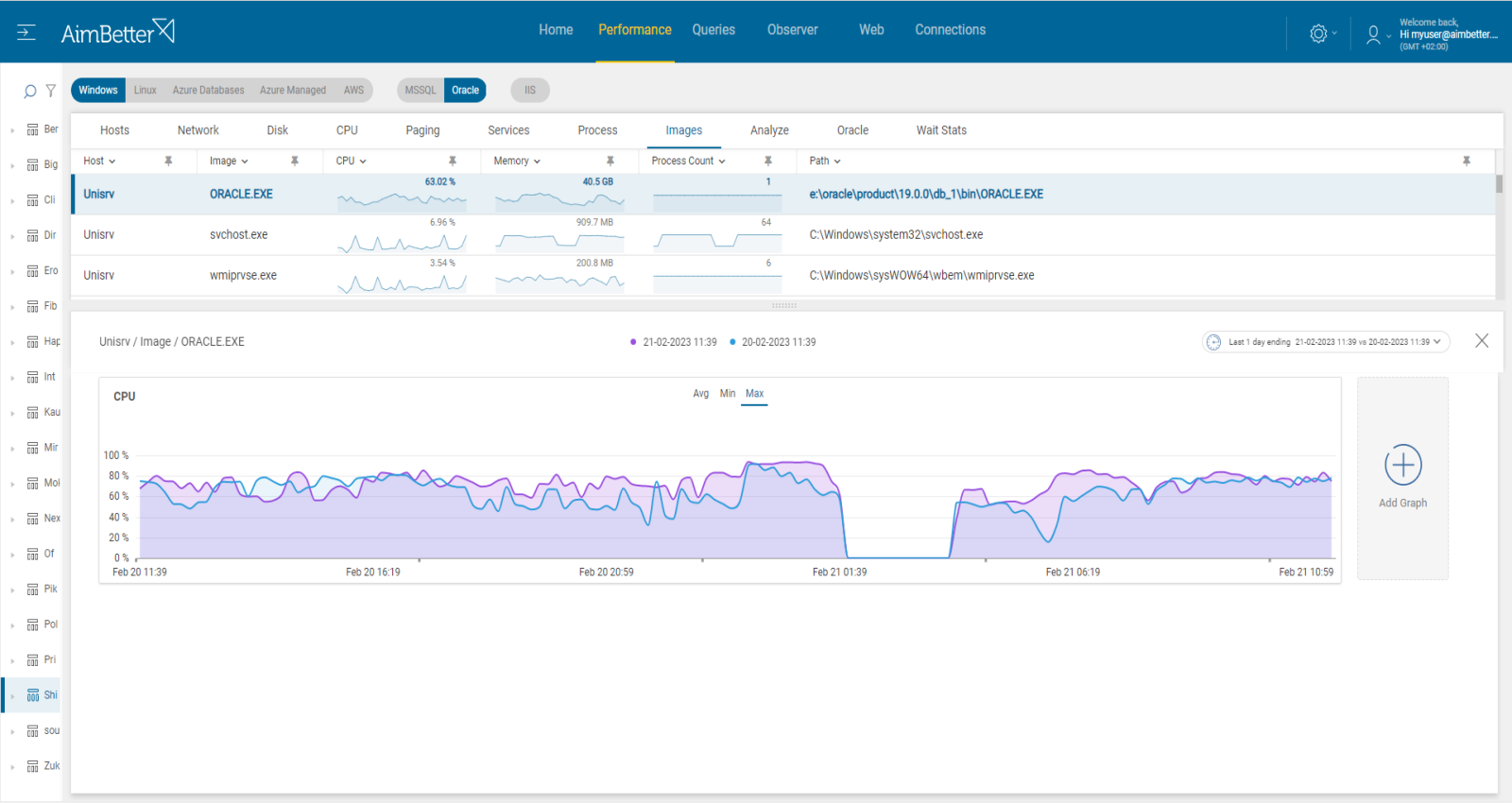Image resolution: width=1512 pixels, height=803 pixels.
Task: Select the svchost.exe table row
Action: click(783, 234)
